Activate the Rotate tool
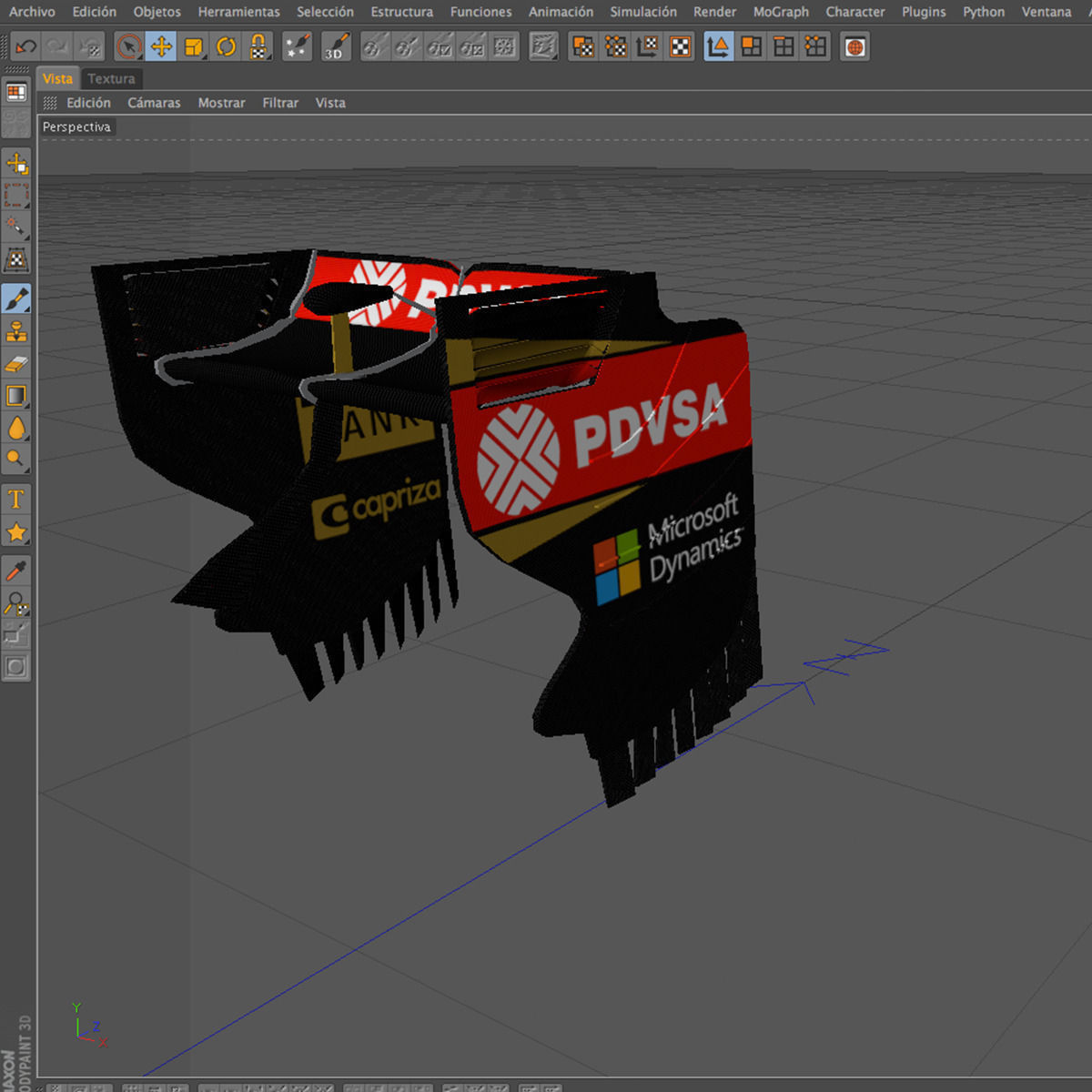The height and width of the screenshot is (1092, 1092). point(226,46)
